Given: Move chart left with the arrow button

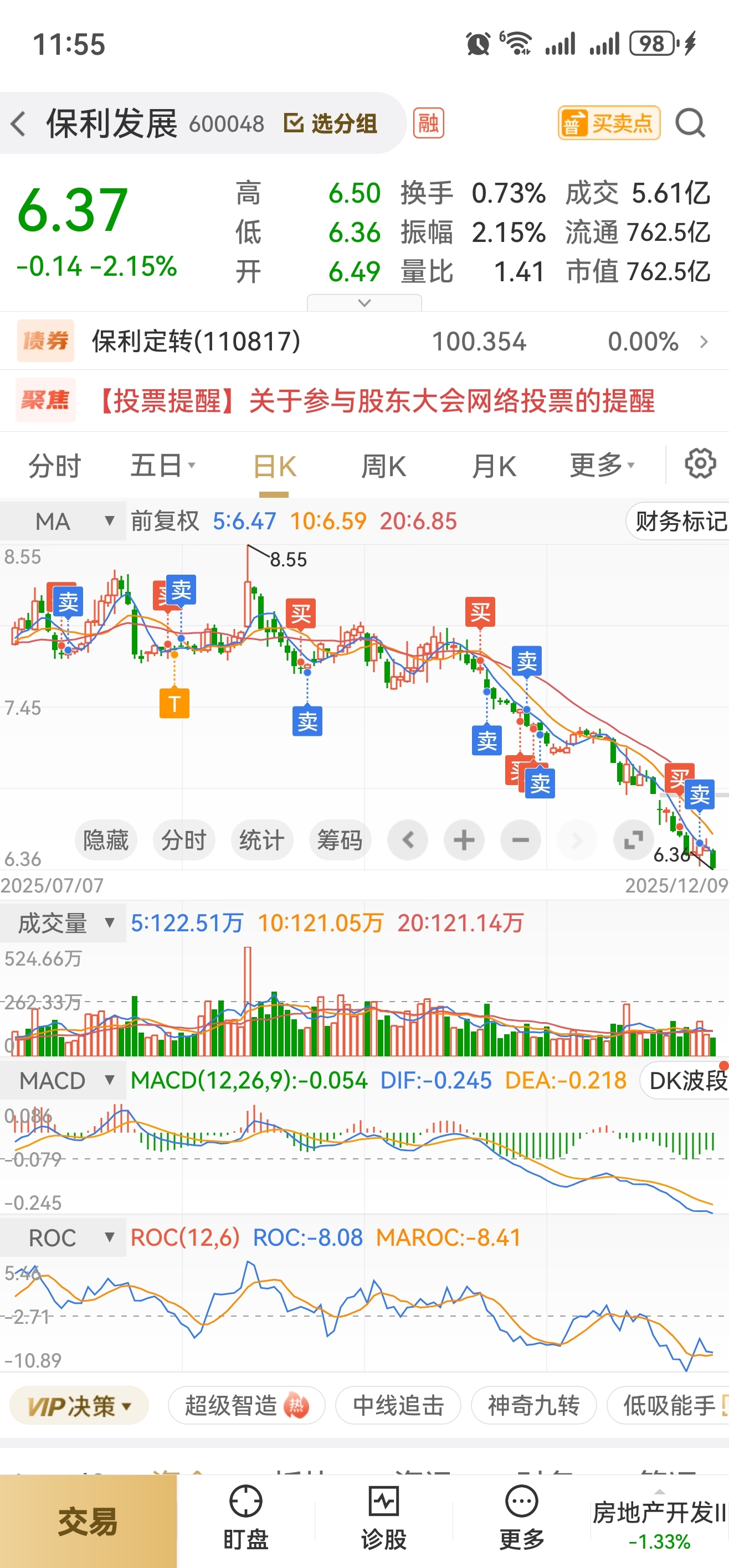Looking at the screenshot, I should 408,840.
